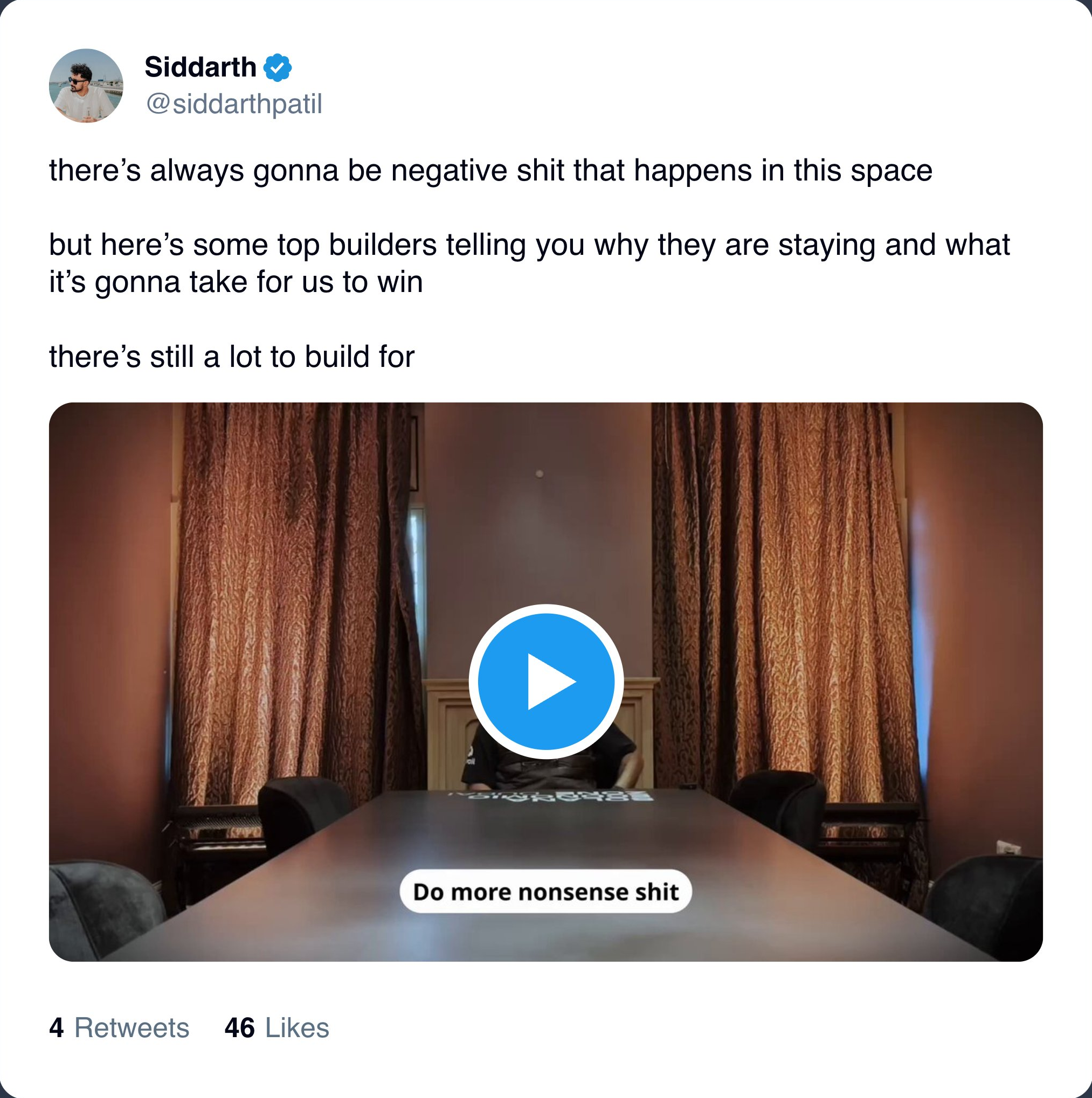This screenshot has width=1092, height=1098.
Task: Click Siddarth's round profile avatar
Action: click(86, 86)
